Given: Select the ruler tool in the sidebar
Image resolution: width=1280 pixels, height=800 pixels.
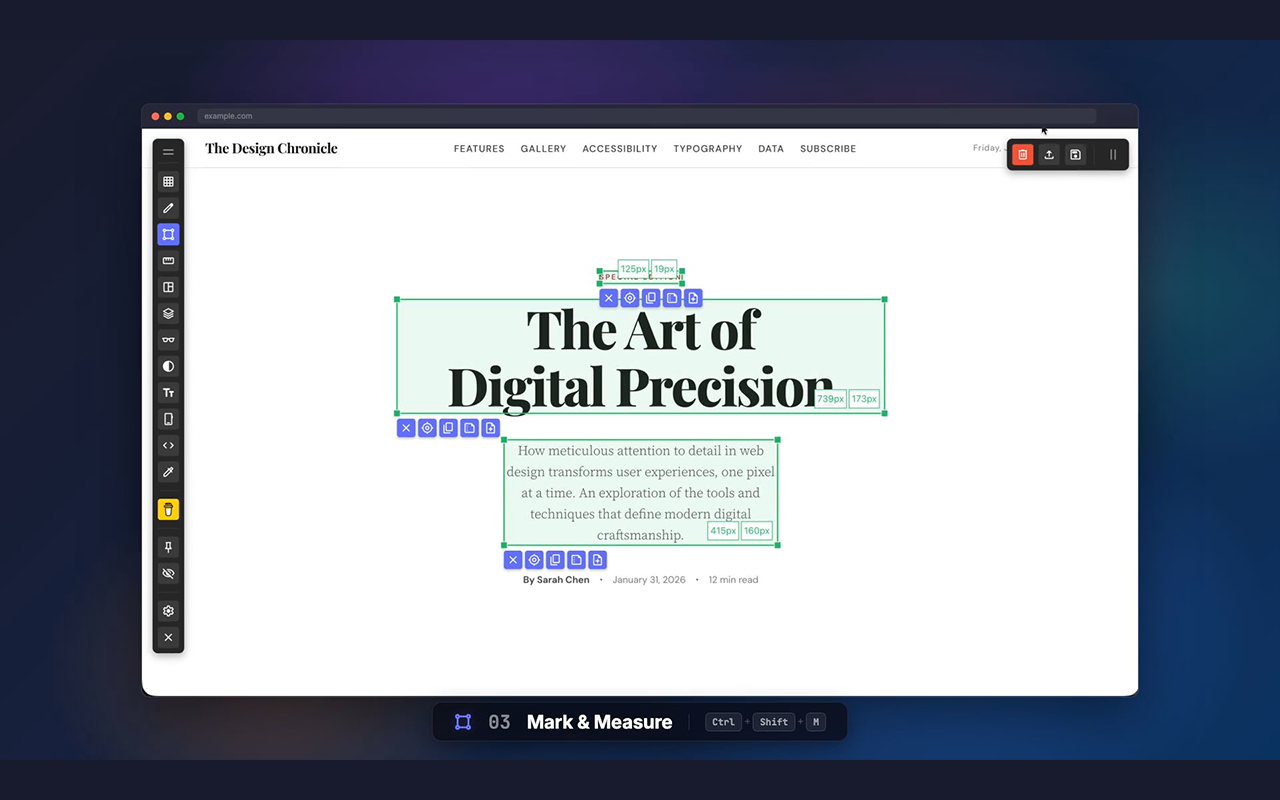Looking at the screenshot, I should coord(168,261).
